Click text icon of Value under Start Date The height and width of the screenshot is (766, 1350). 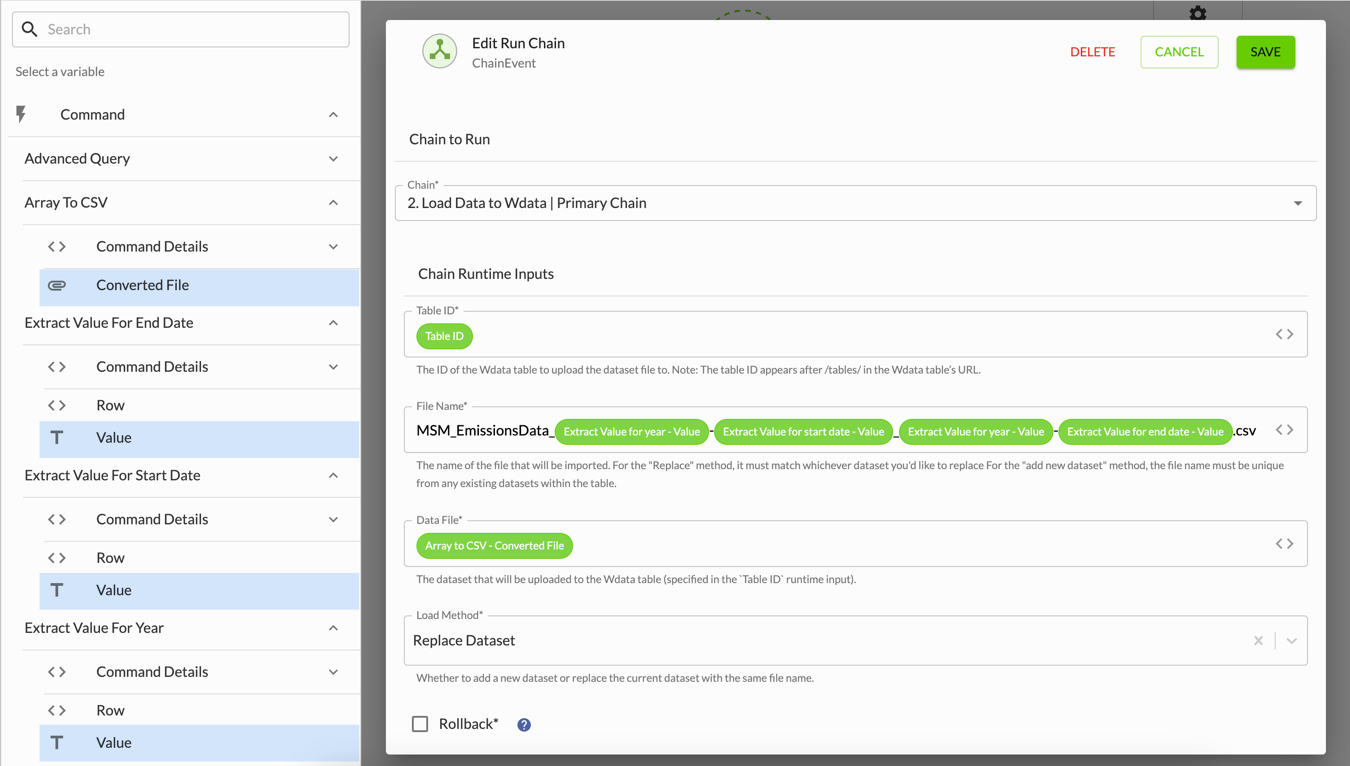(x=57, y=590)
